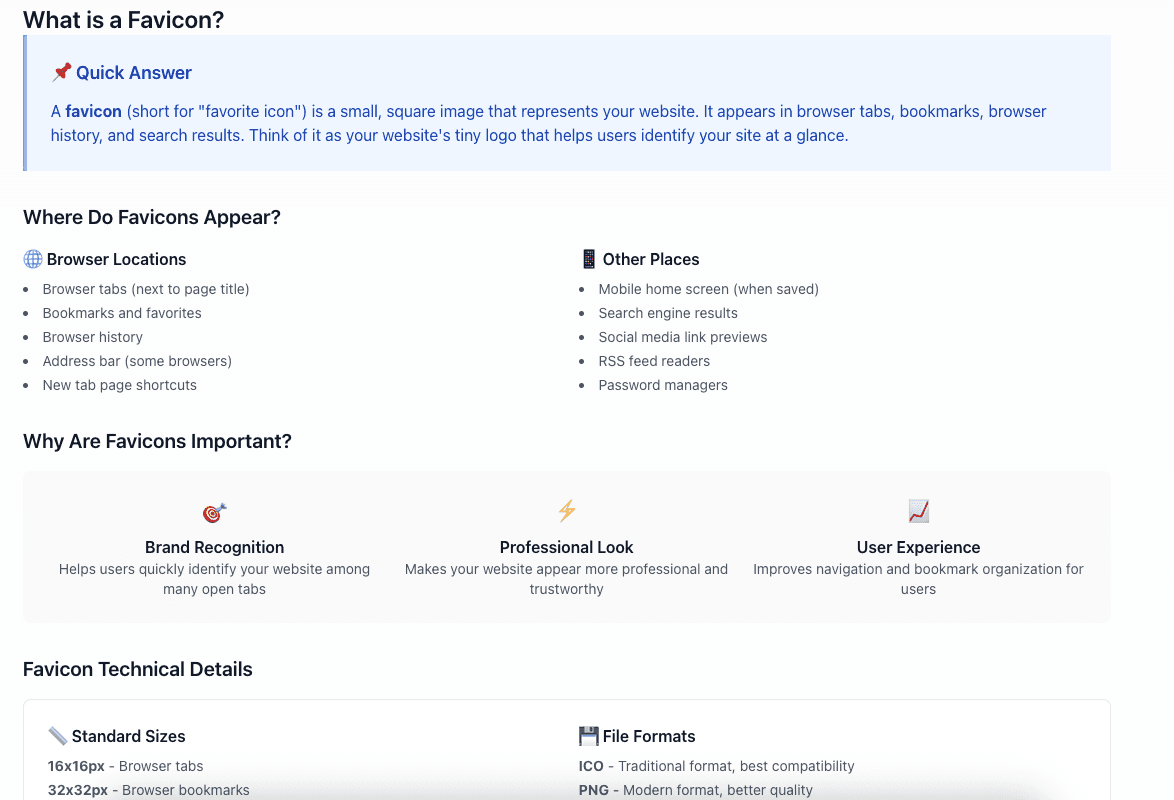The height and width of the screenshot is (800, 1174).
Task: Click the lightning bolt icon above Professional Look
Action: 567,511
